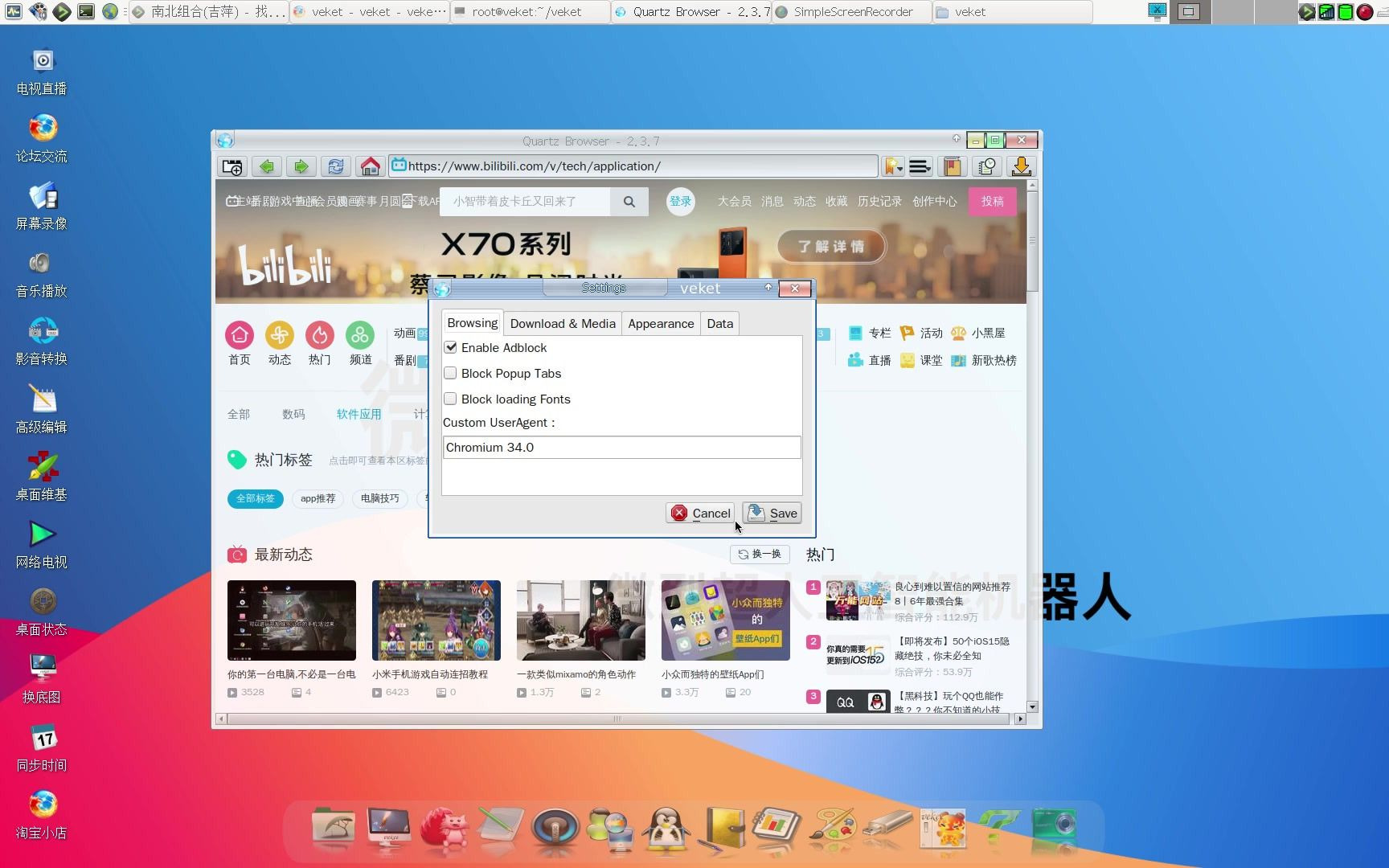
Task: Select the 全部标签 tag pill
Action: pos(256,498)
